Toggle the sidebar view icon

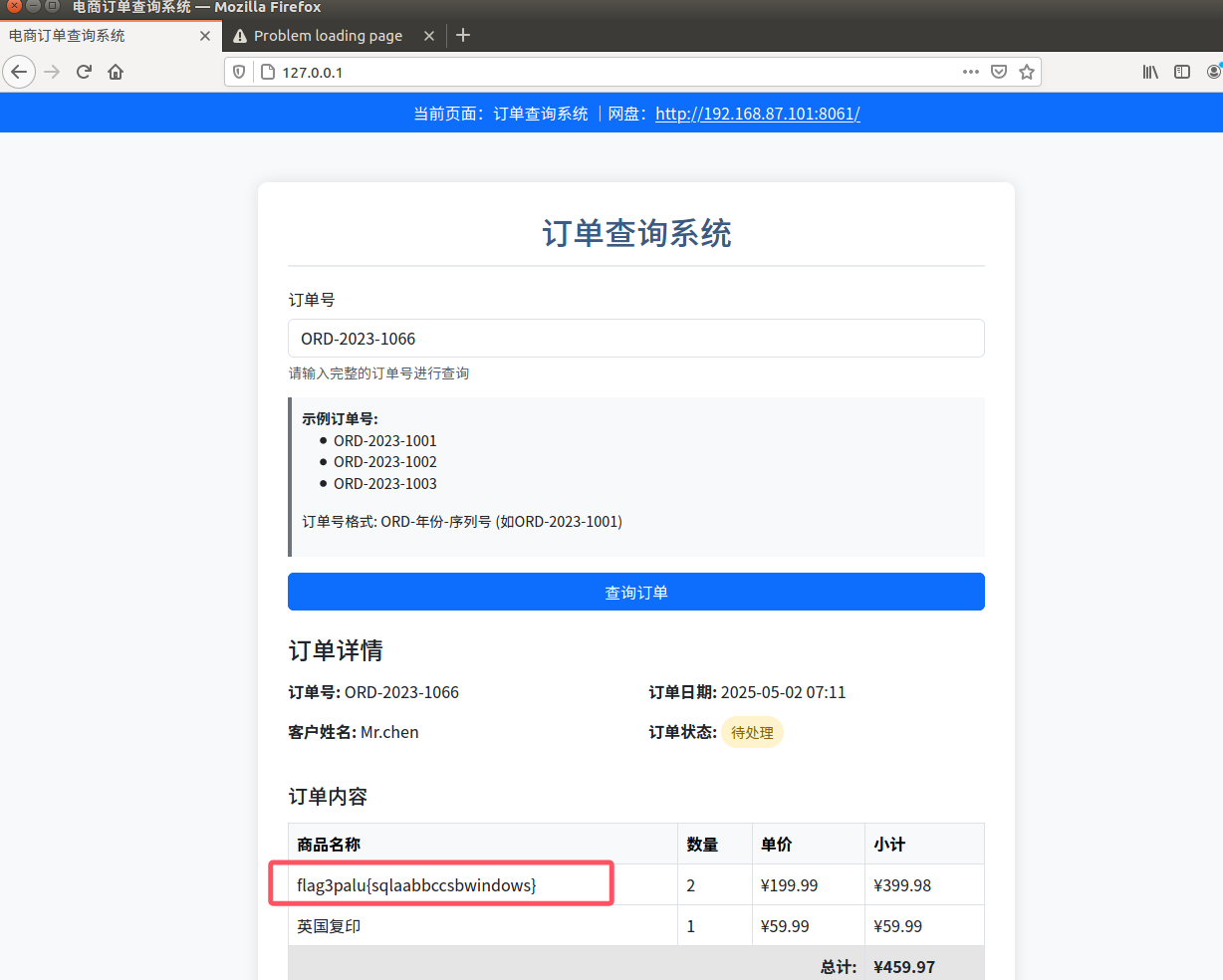point(1182,72)
